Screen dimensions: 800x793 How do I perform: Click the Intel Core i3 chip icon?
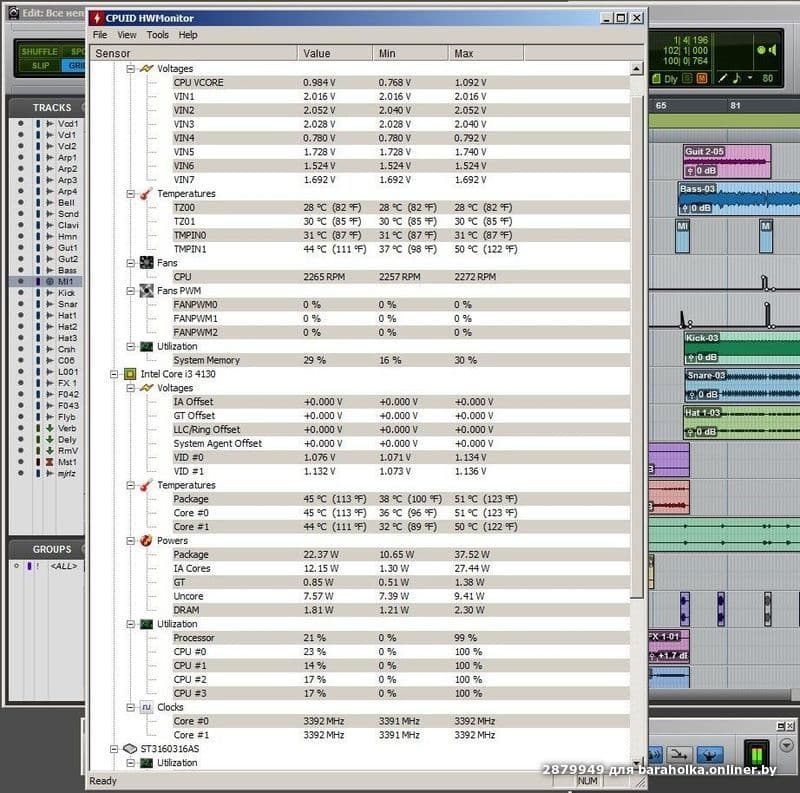coord(130,374)
